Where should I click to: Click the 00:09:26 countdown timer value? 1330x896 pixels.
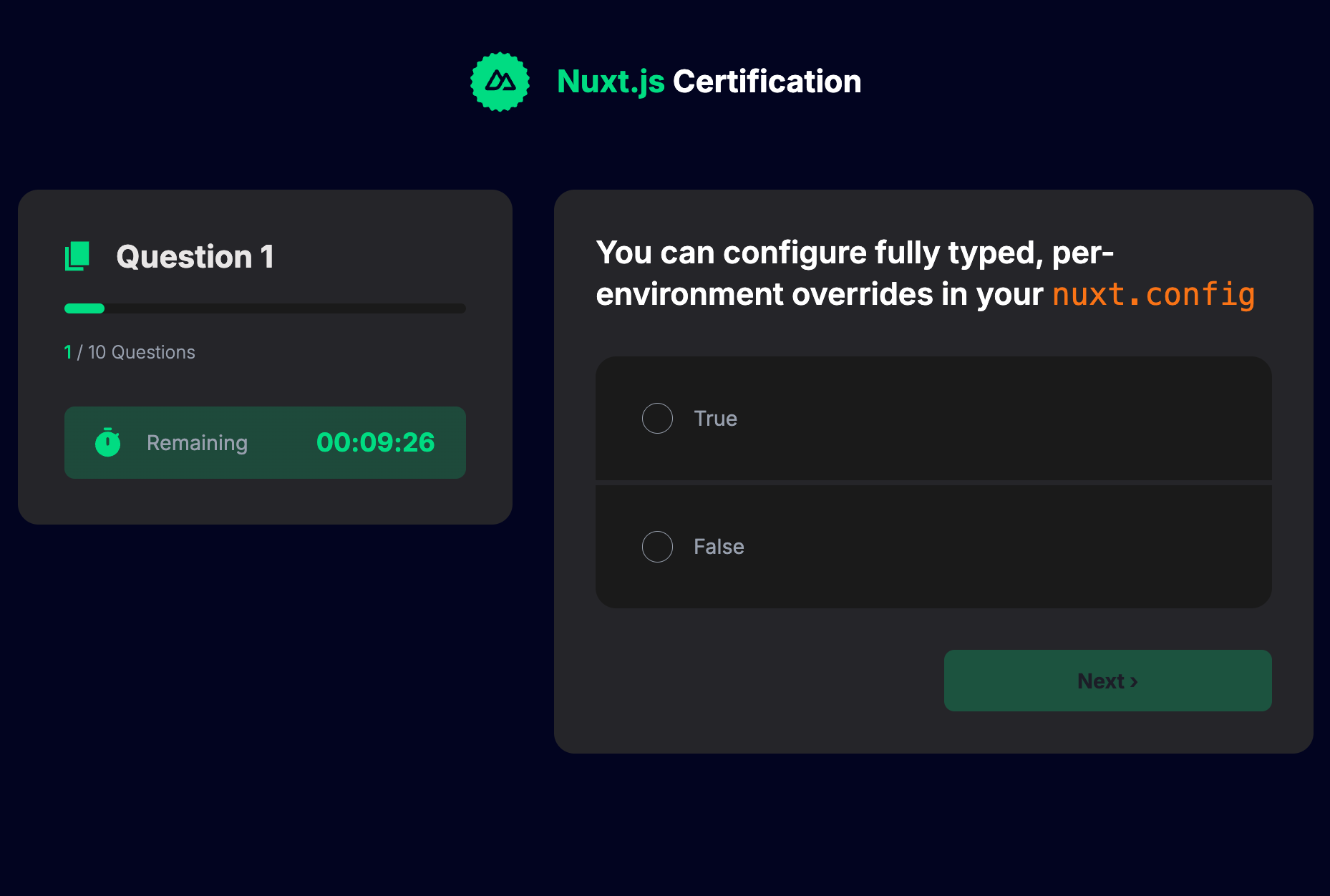pos(375,442)
